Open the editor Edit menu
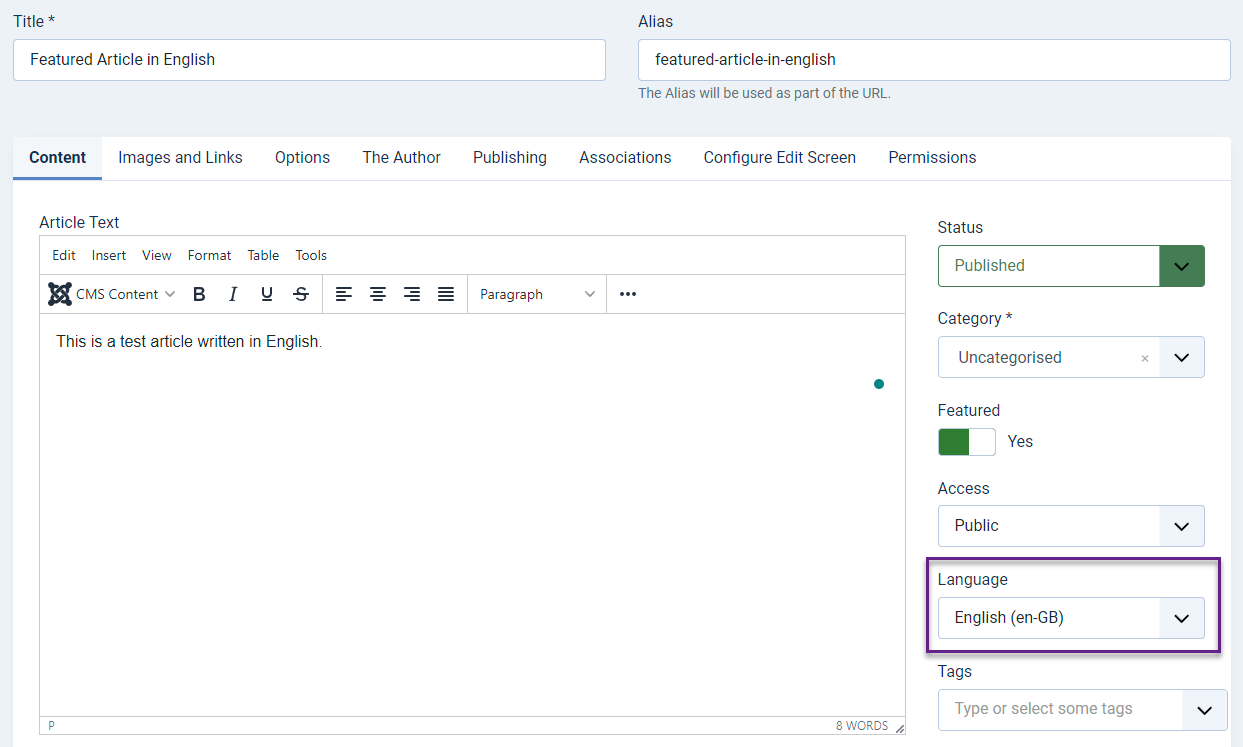Screen dimensions: 1243x747 pos(64,255)
